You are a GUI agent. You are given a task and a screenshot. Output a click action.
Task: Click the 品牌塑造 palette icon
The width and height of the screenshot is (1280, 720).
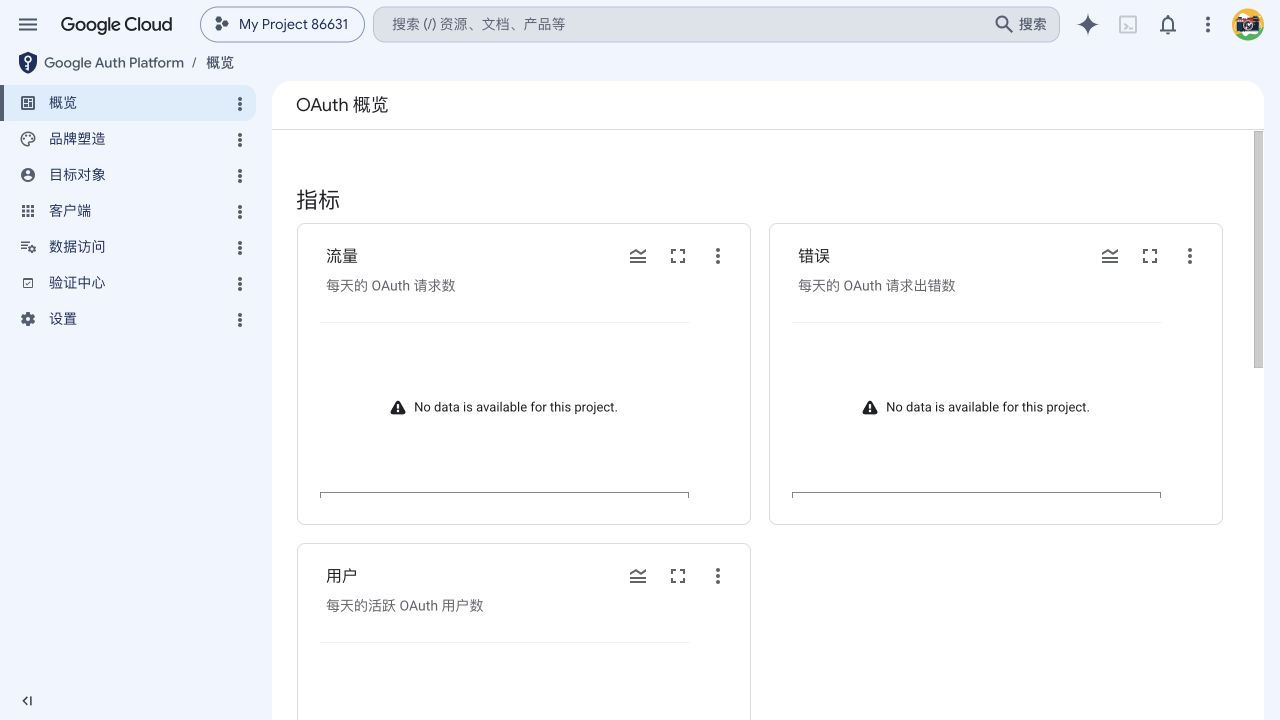point(28,139)
